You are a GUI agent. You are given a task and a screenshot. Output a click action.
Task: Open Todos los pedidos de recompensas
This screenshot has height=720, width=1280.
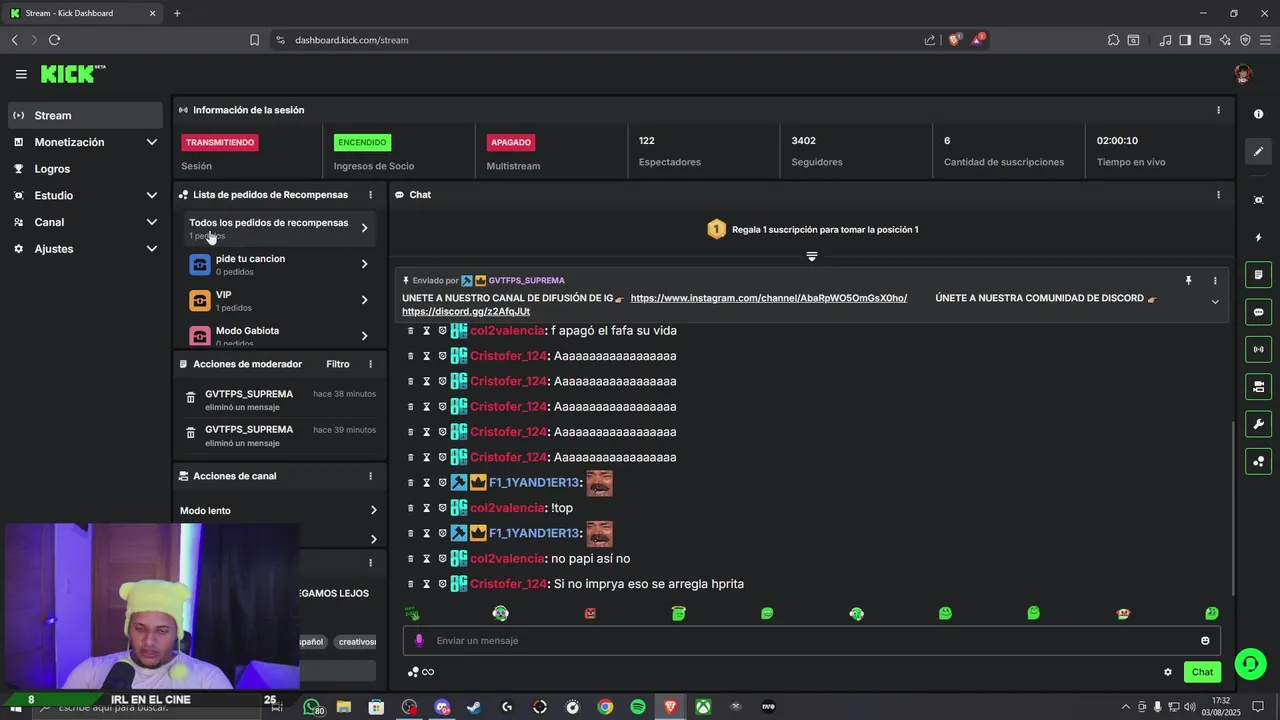279,228
